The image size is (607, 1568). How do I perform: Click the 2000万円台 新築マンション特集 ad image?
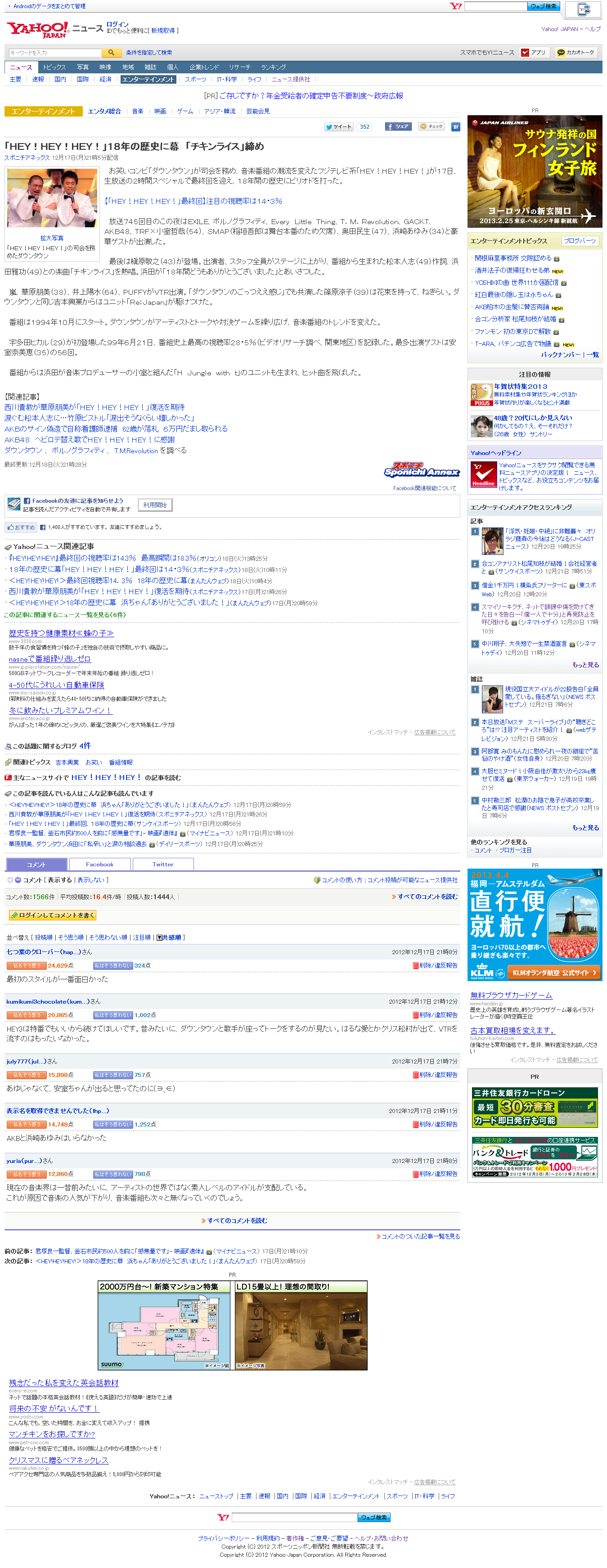coord(164,1325)
